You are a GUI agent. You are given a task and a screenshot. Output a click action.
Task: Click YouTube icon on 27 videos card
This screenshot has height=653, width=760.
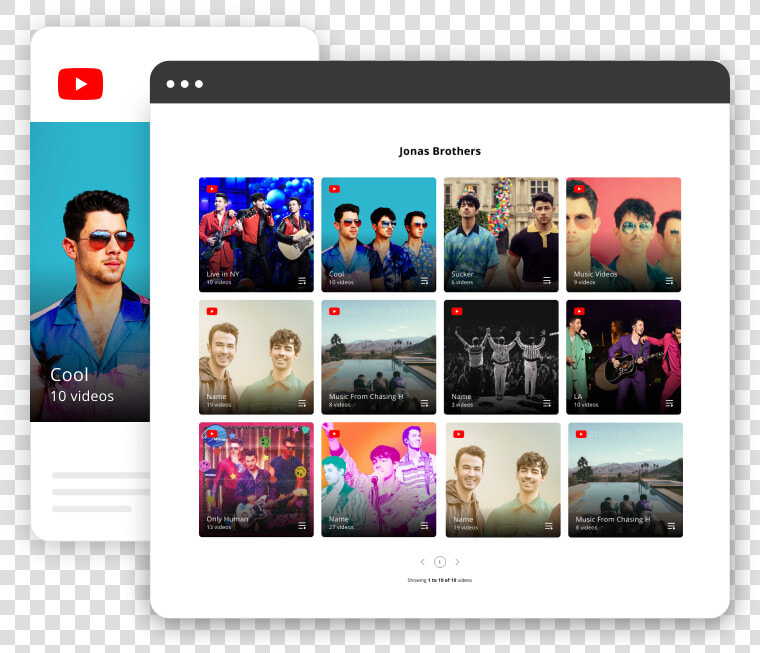tap(334, 434)
